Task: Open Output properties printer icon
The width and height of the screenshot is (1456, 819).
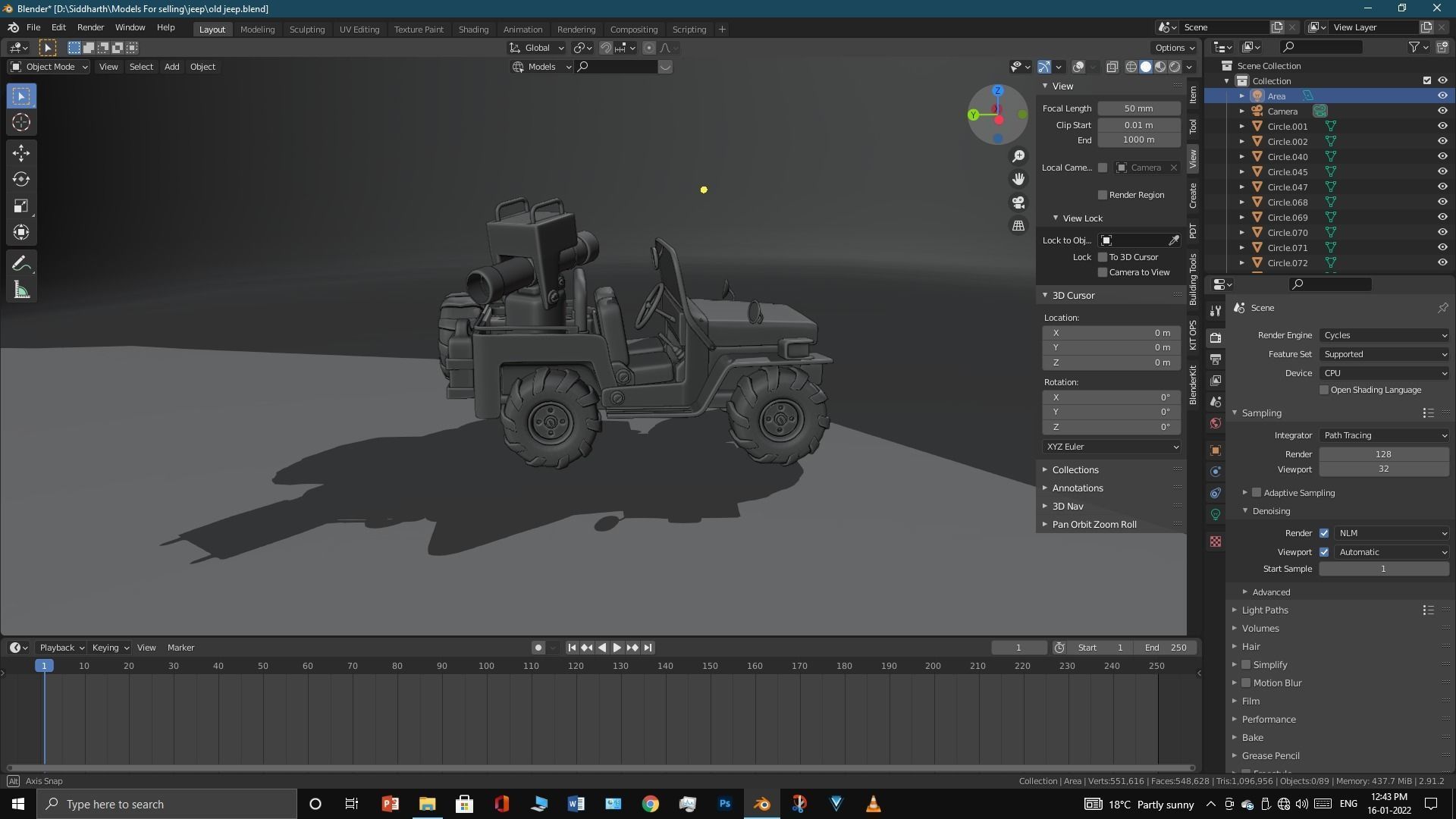Action: 1216,359
